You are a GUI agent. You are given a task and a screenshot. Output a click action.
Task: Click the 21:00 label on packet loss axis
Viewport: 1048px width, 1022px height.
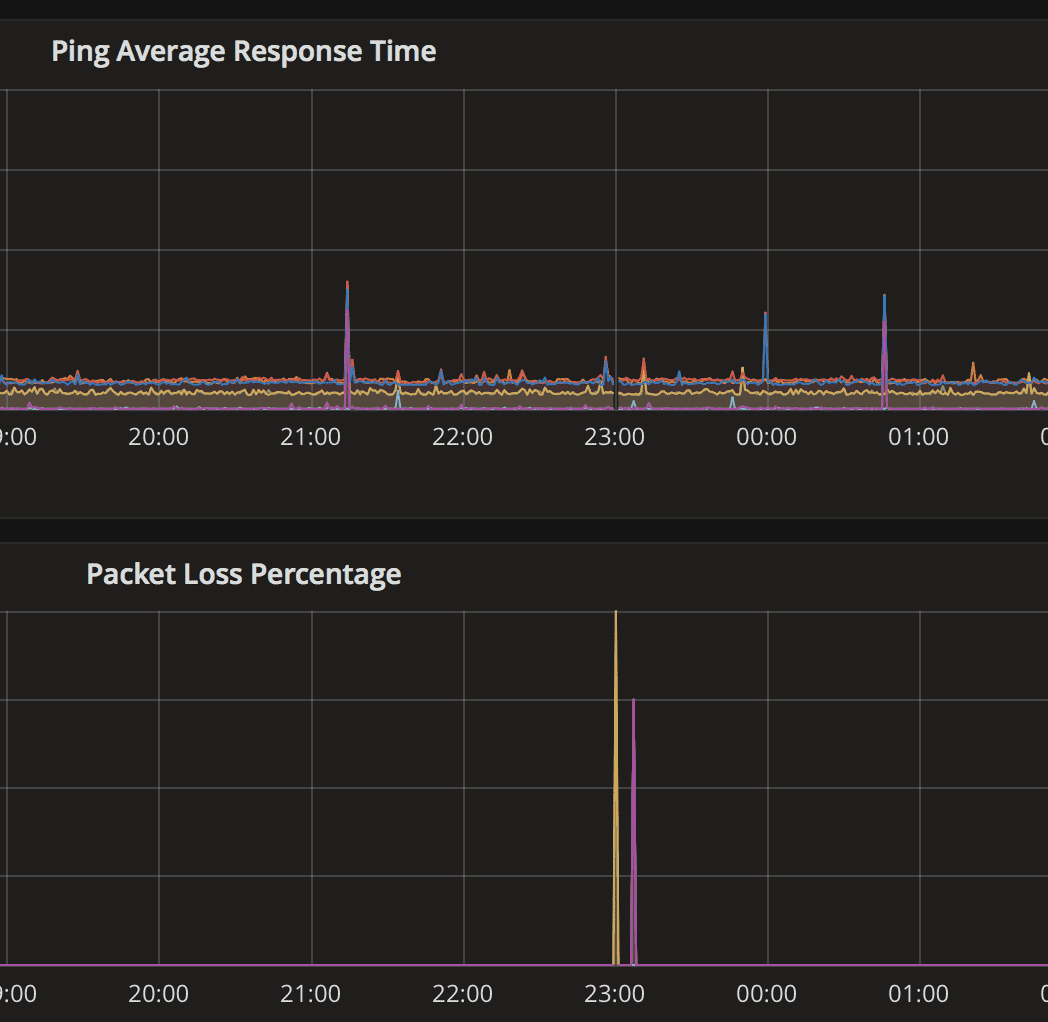311,994
